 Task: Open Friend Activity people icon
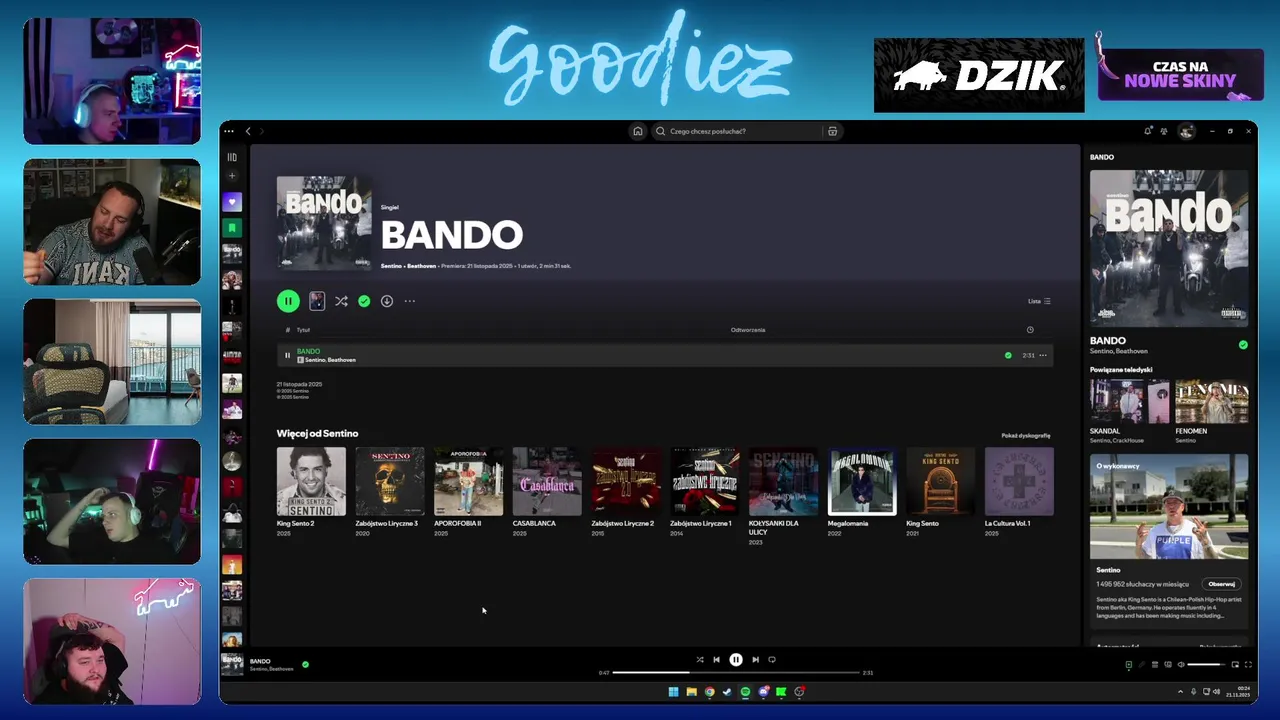coord(1164,131)
